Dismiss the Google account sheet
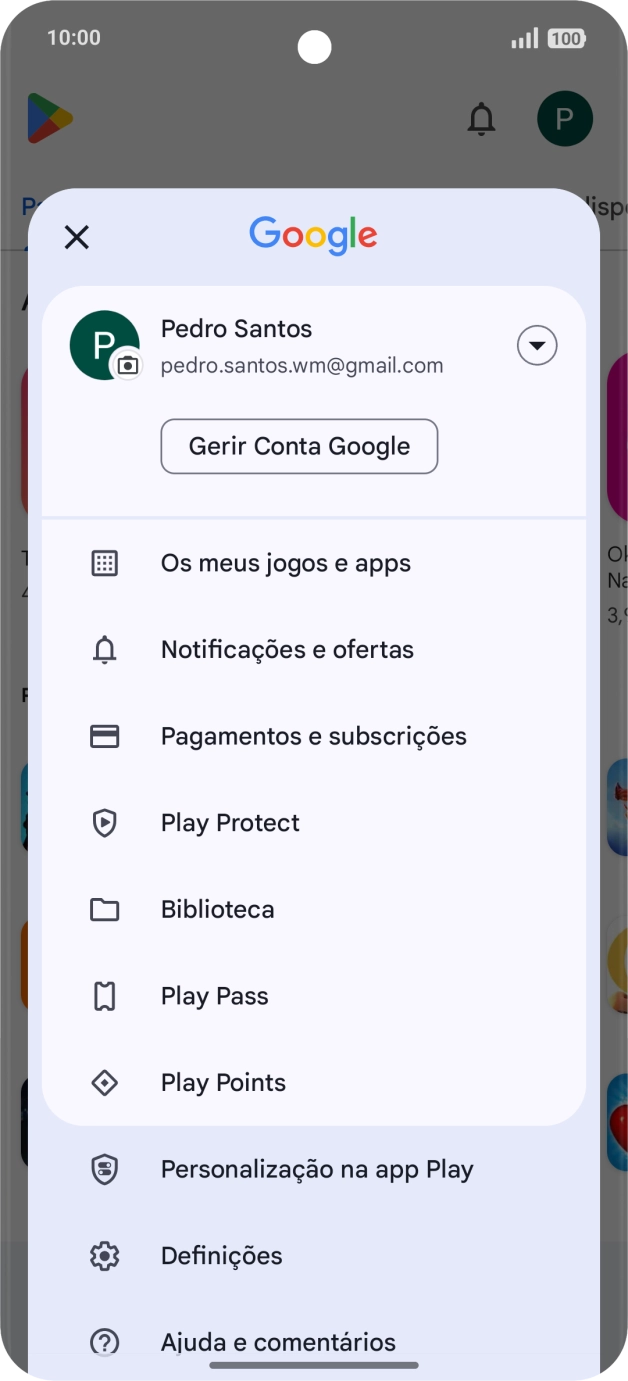The image size is (628, 1381). (x=77, y=237)
